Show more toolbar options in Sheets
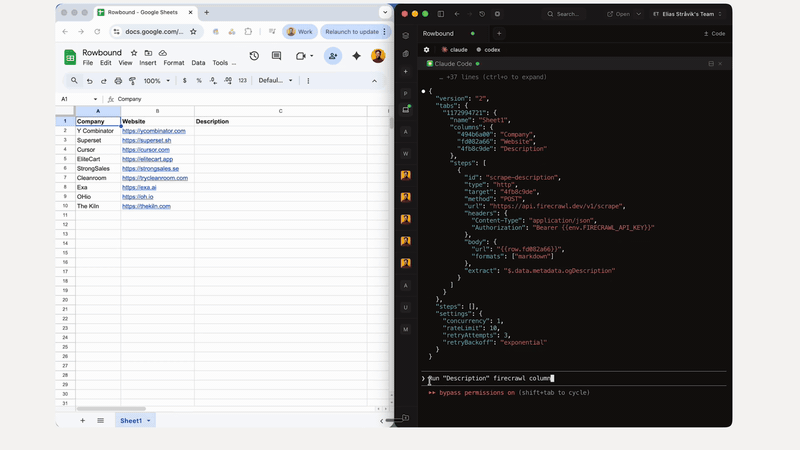800x450 pixels. pos(308,81)
